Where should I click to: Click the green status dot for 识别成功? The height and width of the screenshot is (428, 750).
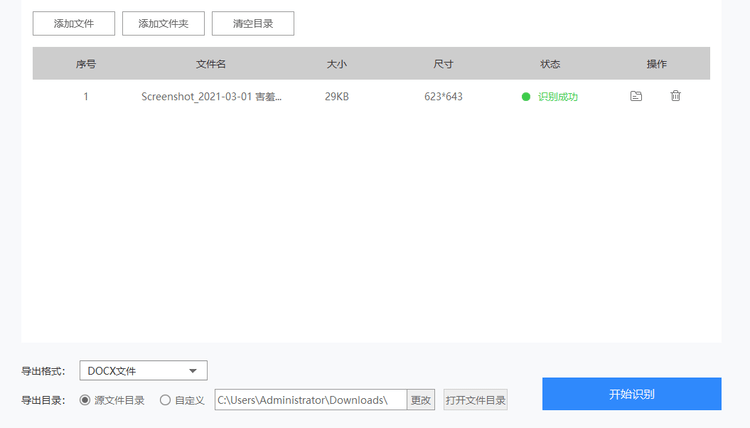click(526, 97)
